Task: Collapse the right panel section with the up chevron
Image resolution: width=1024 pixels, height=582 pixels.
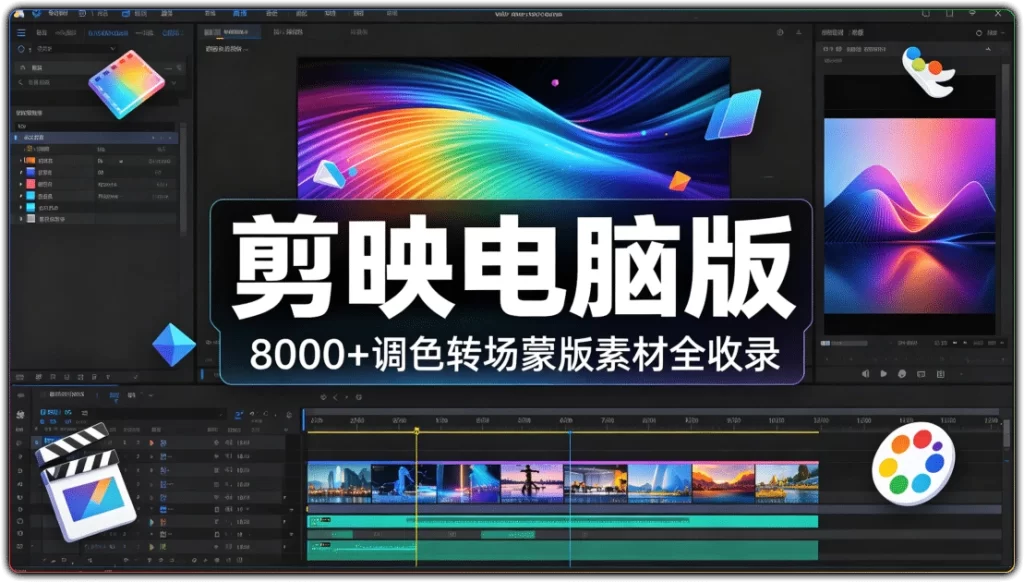Action: tap(988, 49)
